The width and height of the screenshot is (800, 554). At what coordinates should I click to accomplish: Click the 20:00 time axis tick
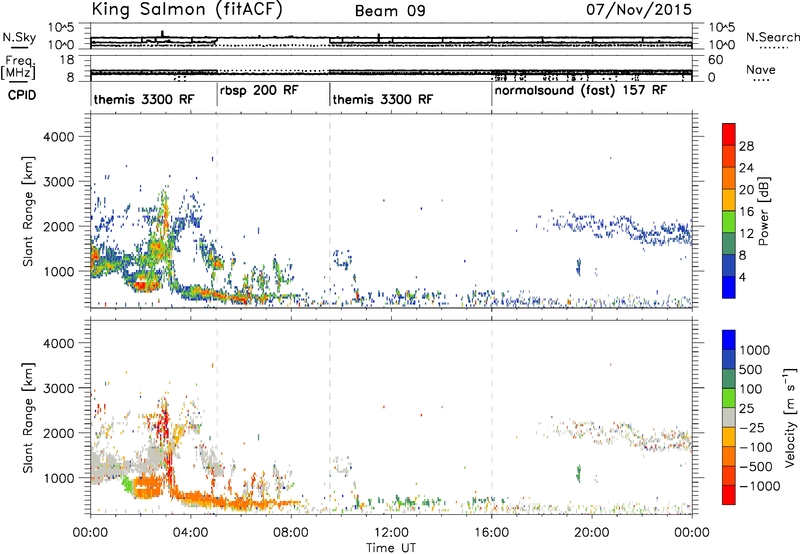point(592,533)
